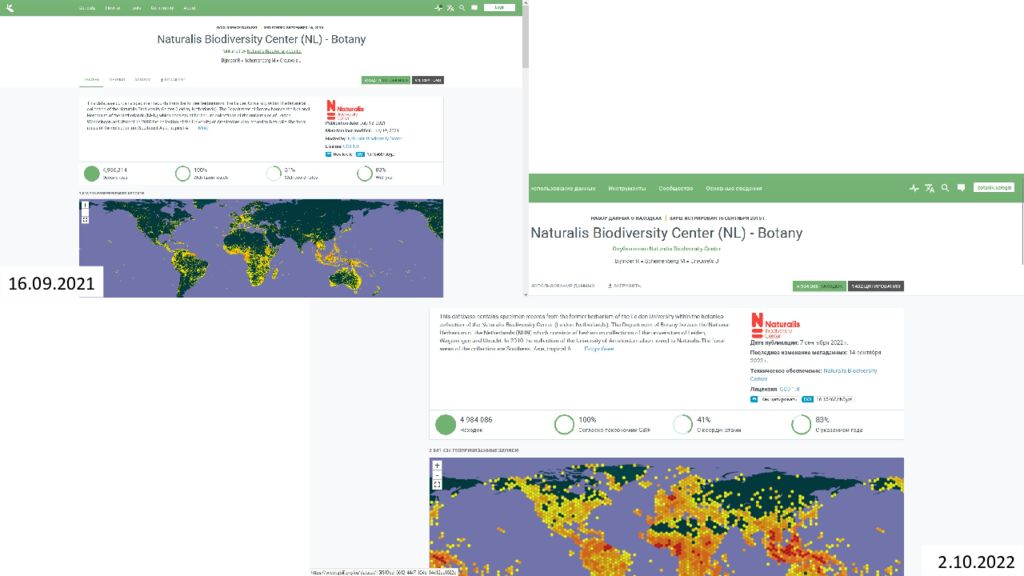The height and width of the screenshot is (576, 1024).
Task: Follow publisher link under English page title
Action: (274, 51)
